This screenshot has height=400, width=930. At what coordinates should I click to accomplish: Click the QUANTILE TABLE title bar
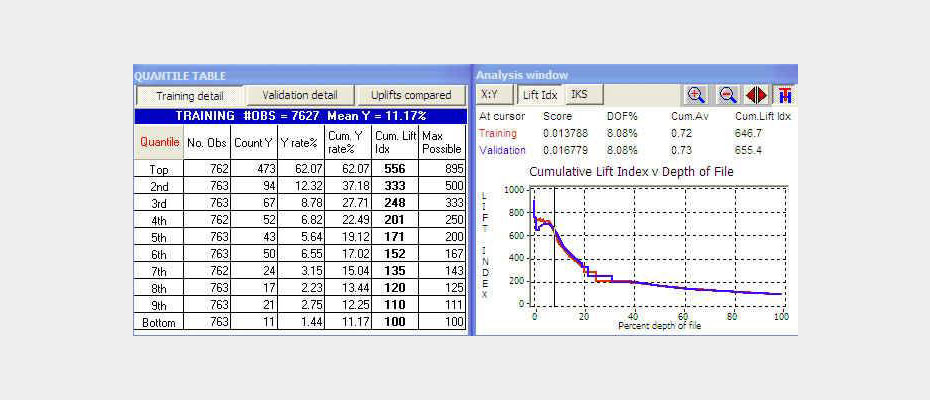coord(301,75)
